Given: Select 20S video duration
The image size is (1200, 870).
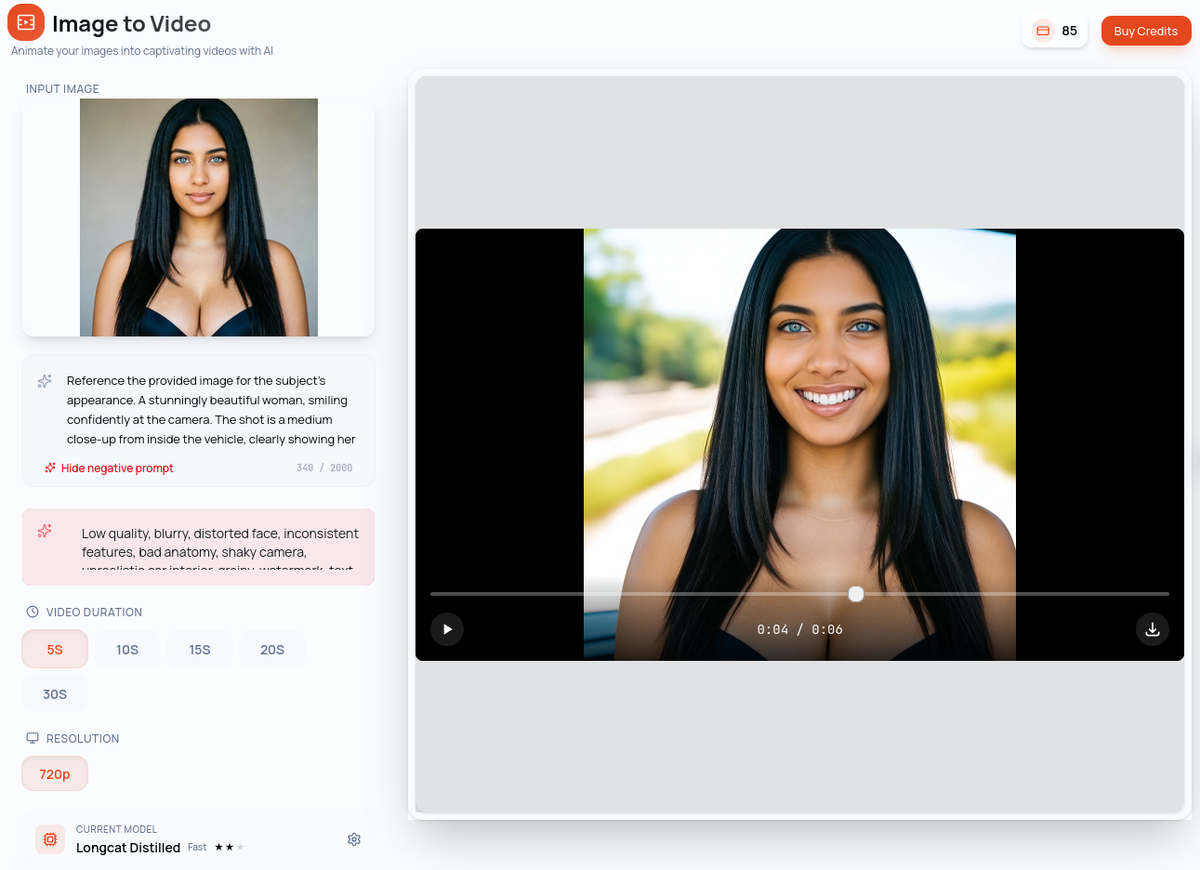Looking at the screenshot, I should [x=272, y=649].
